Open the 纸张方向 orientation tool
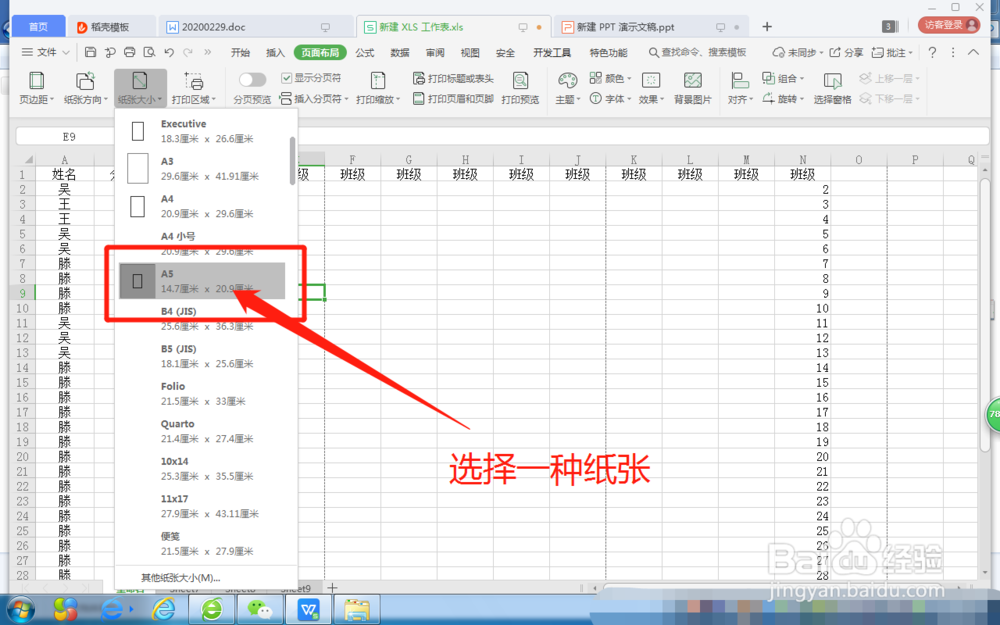This screenshot has height=625, width=1000. [x=85, y=88]
